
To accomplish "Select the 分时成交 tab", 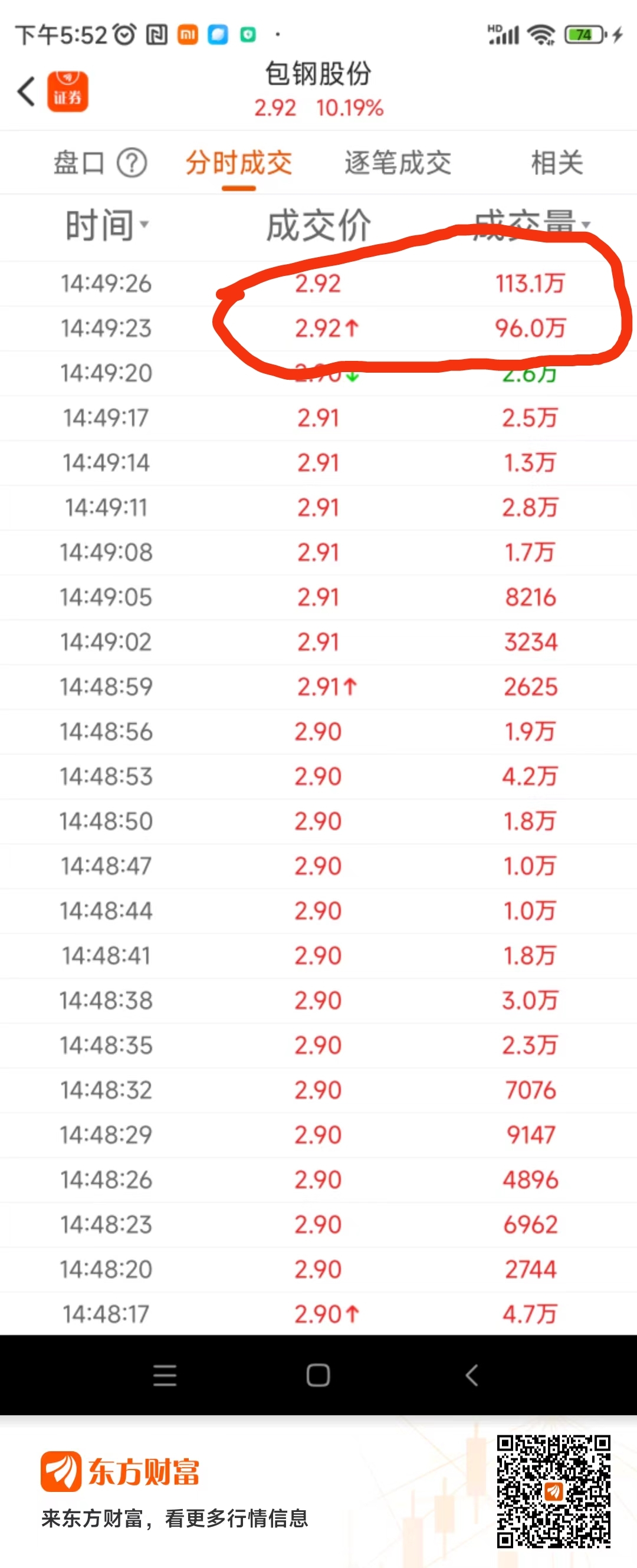I will click(x=239, y=163).
